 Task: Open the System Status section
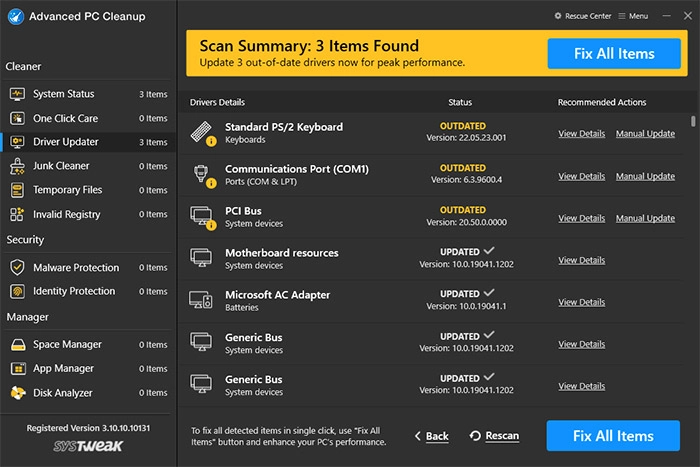click(x=88, y=94)
